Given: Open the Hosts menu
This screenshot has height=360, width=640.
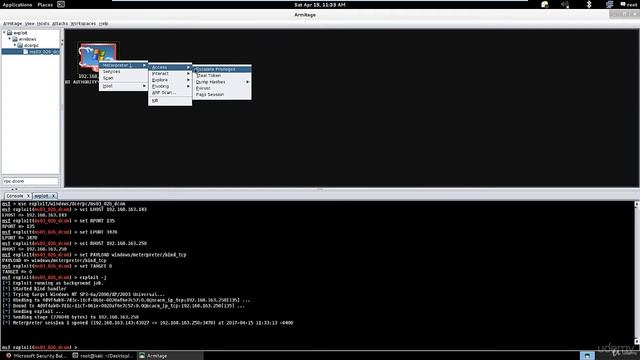Looking at the screenshot, I should (x=43, y=24).
